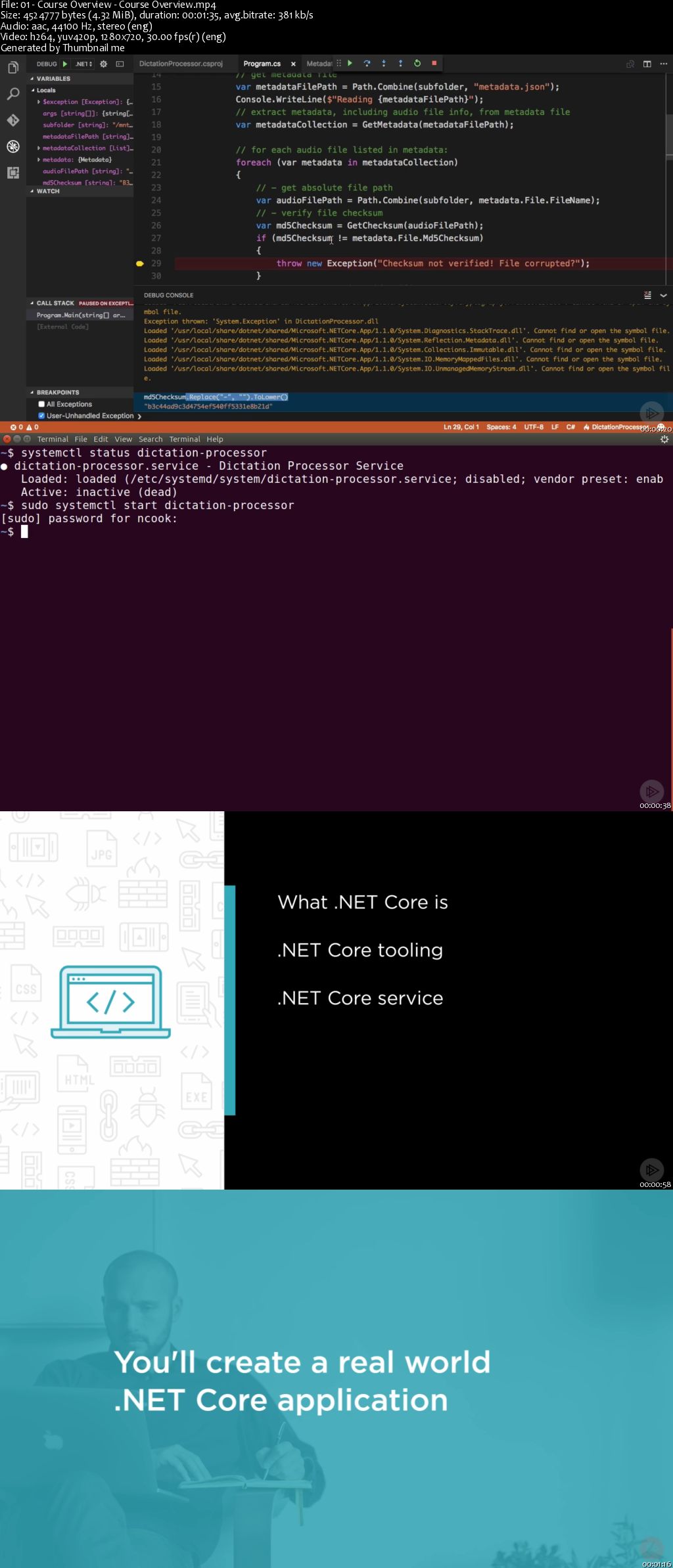The width and height of the screenshot is (673, 1568).
Task: Close the Program.cs tab
Action: coord(293,64)
